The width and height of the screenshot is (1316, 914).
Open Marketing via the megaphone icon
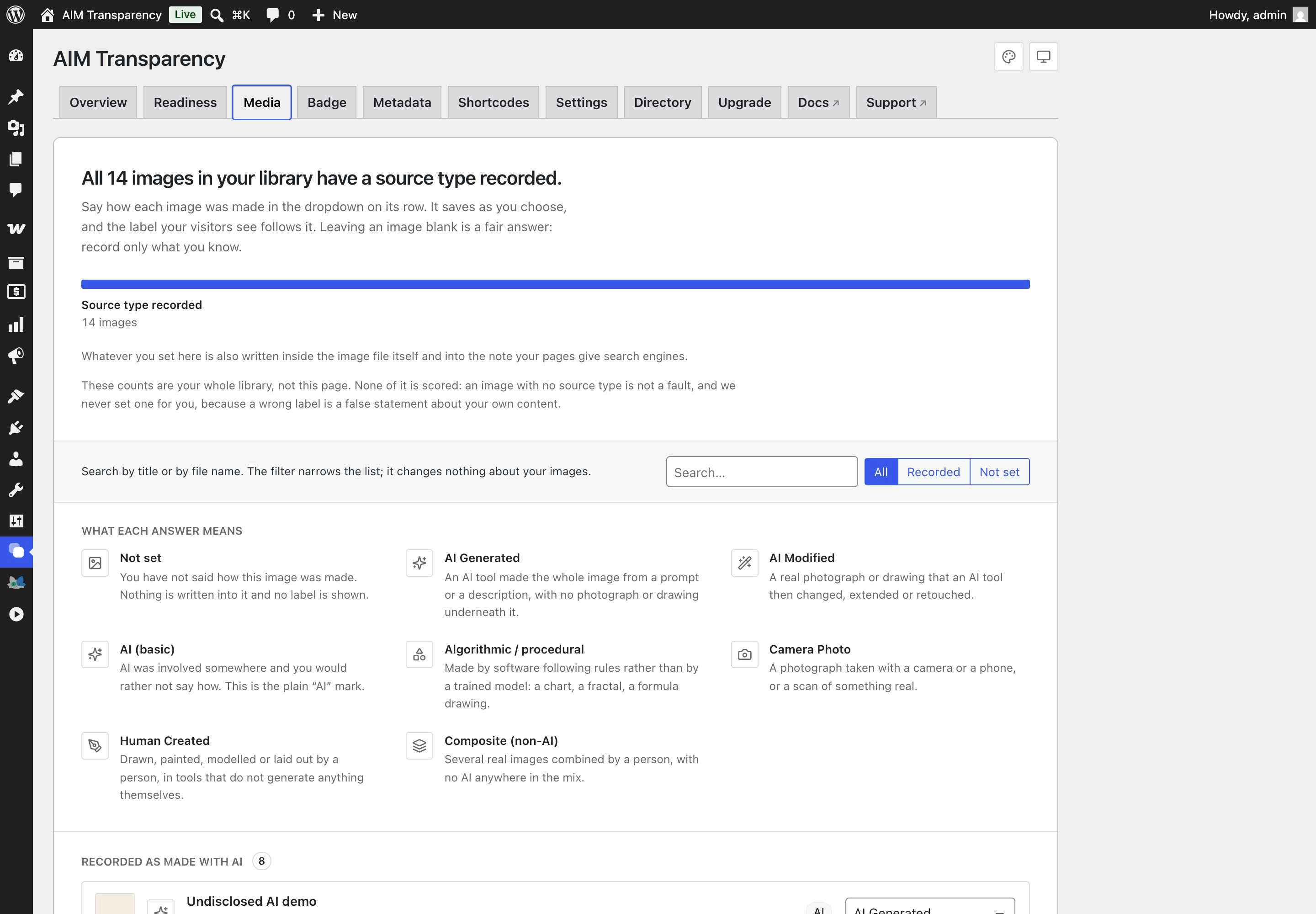16,356
